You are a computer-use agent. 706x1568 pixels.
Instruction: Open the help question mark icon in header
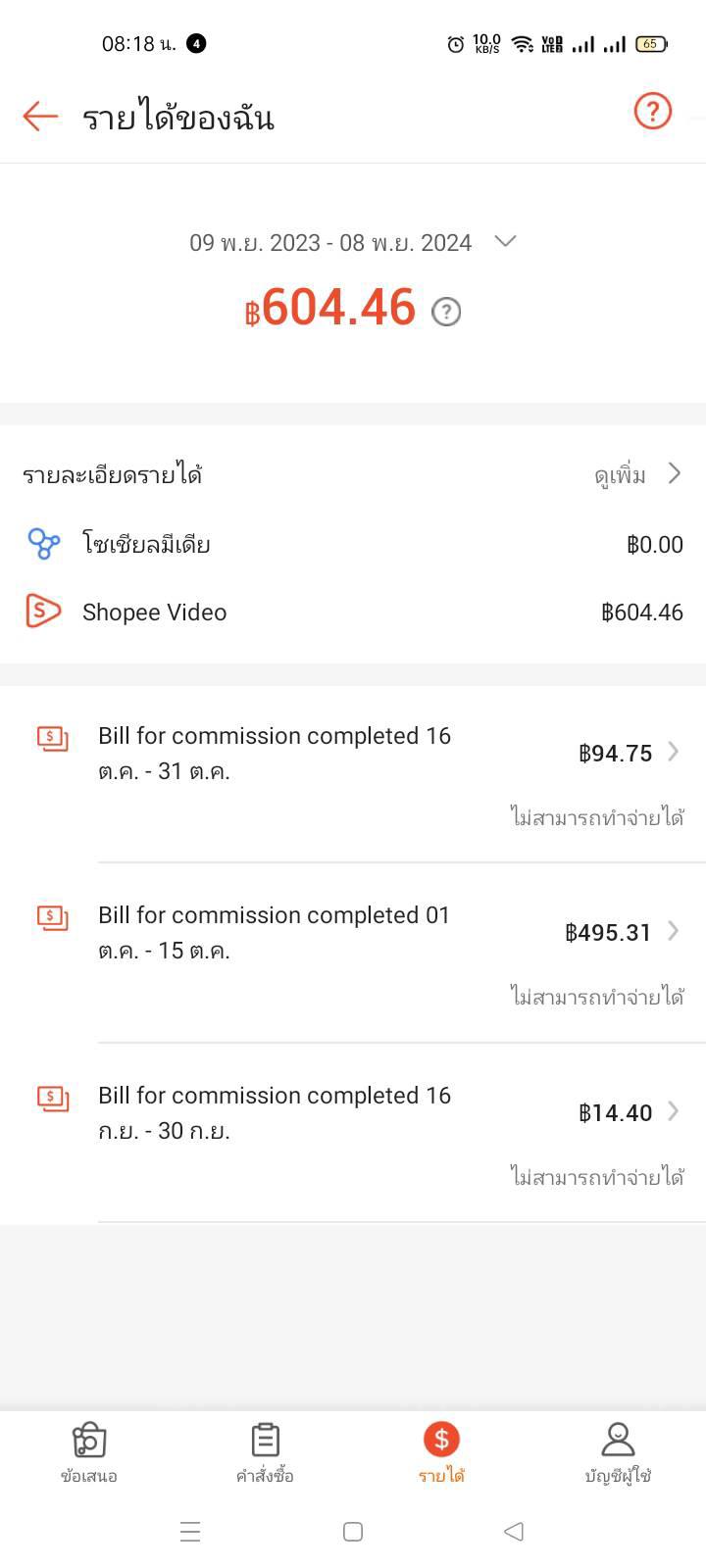[652, 111]
